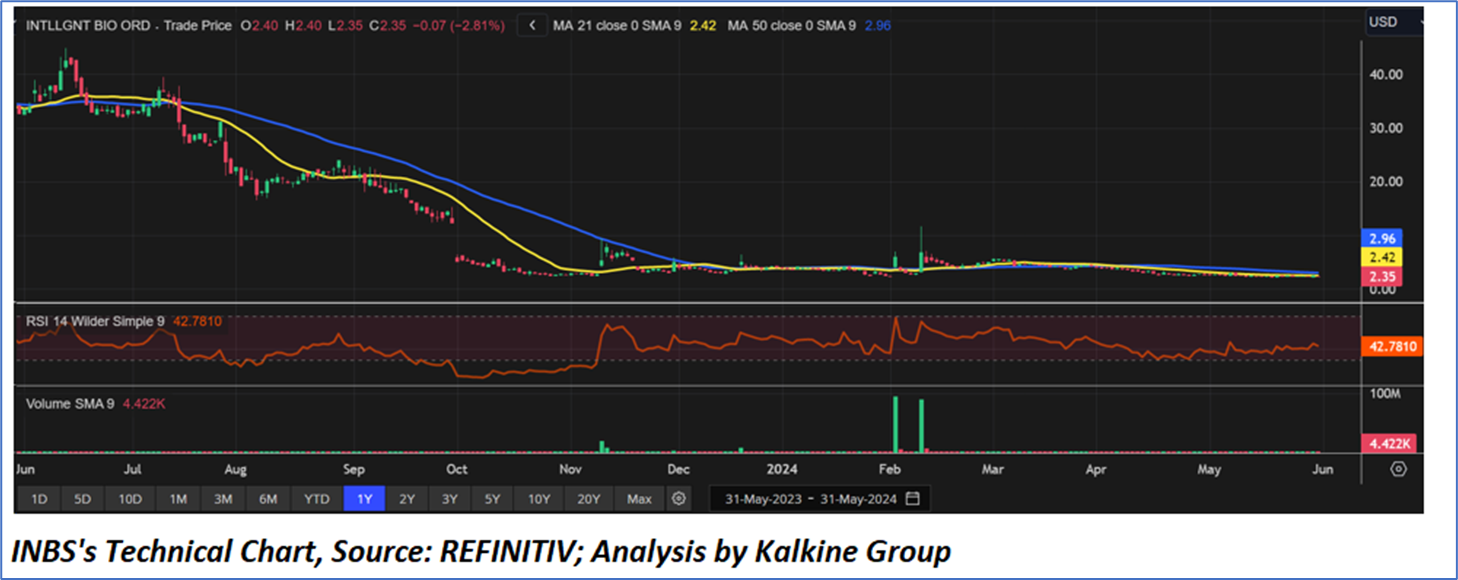Click the Volume SMA legend value 4.422K
Screen dimensions: 1458x580
[143, 404]
